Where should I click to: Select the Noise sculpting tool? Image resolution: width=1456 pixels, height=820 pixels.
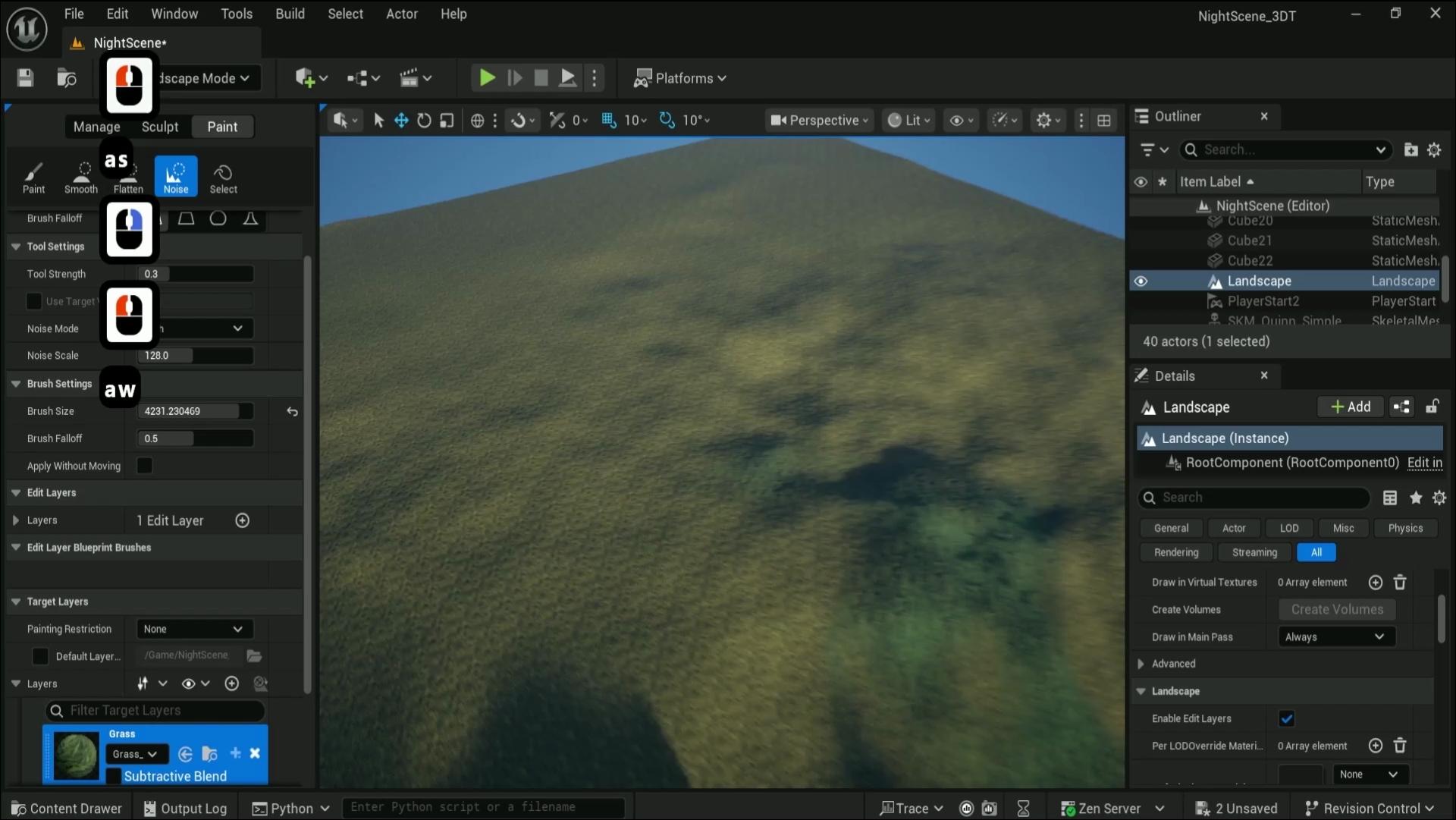pos(175,176)
